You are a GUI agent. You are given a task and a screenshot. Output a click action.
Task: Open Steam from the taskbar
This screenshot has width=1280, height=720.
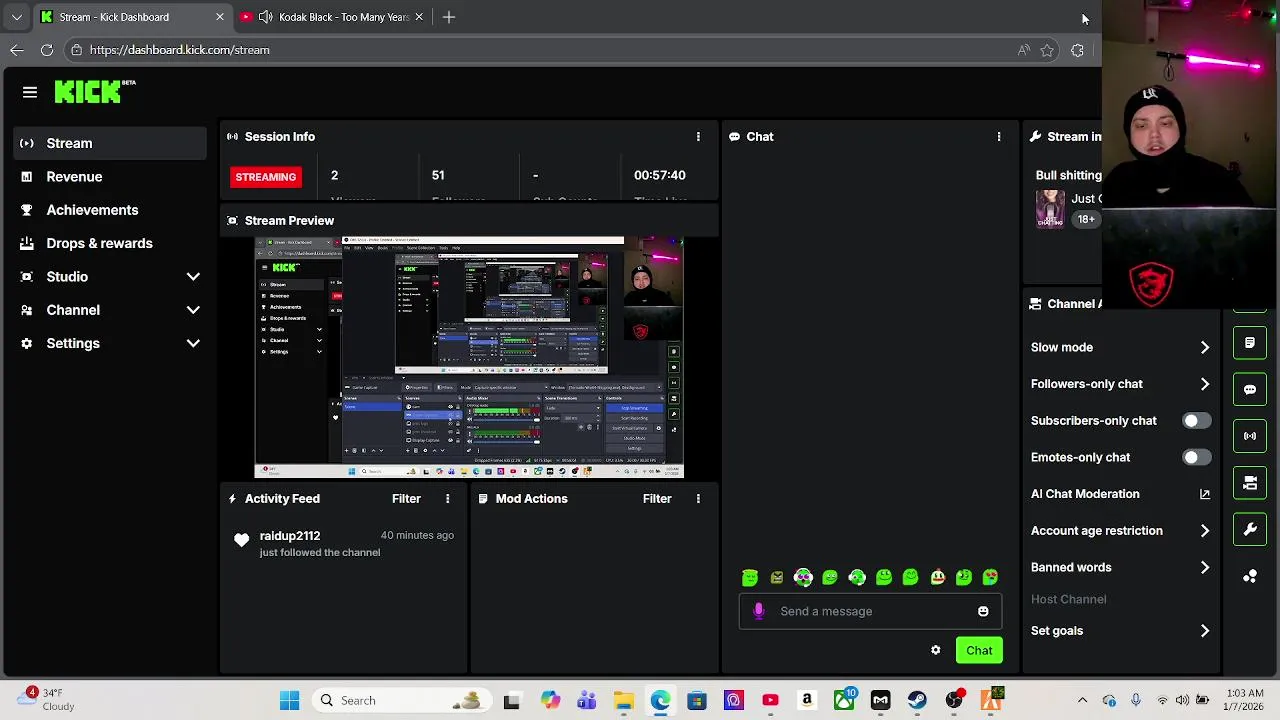click(917, 700)
